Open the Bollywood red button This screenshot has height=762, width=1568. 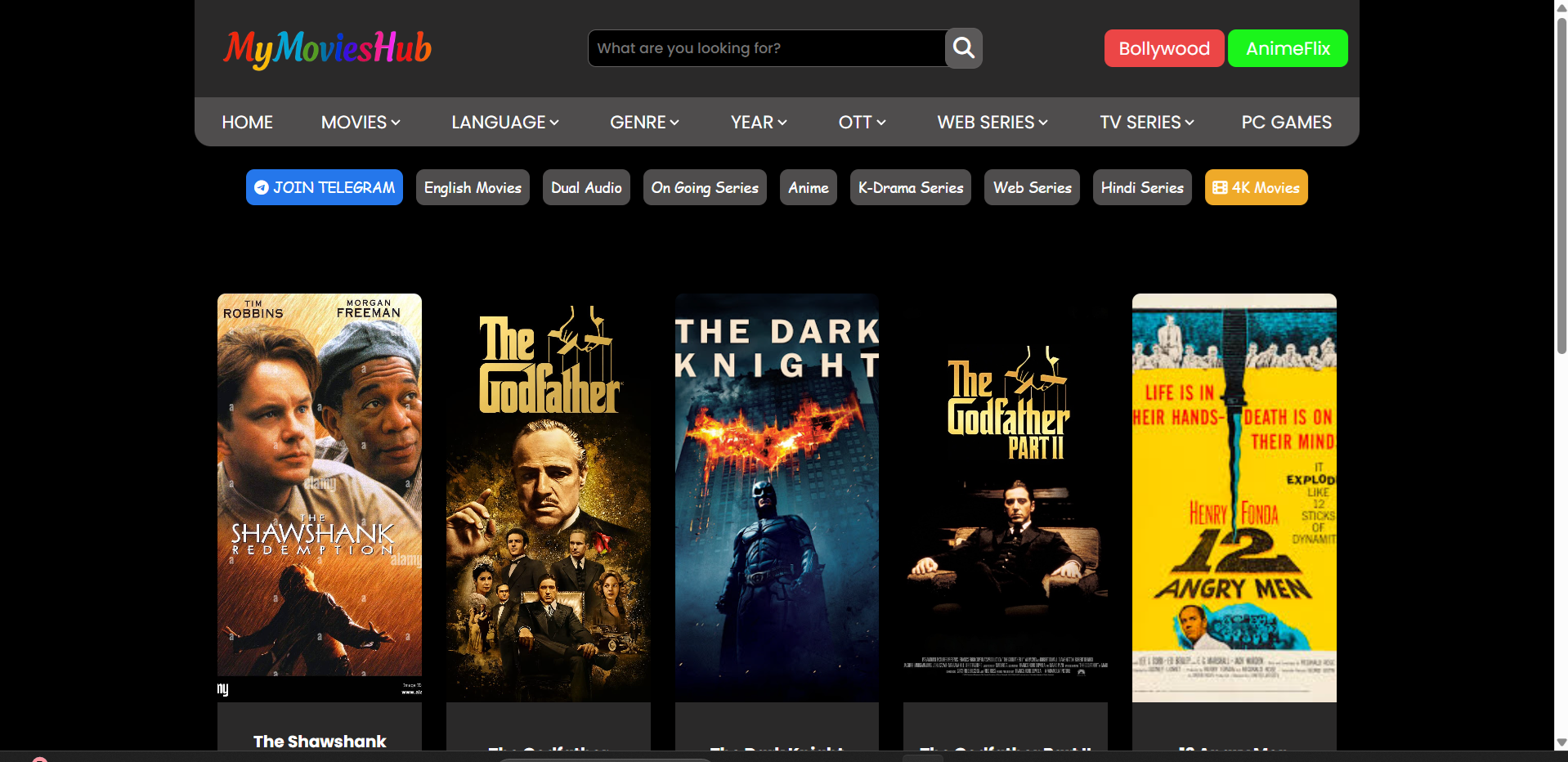tap(1164, 48)
